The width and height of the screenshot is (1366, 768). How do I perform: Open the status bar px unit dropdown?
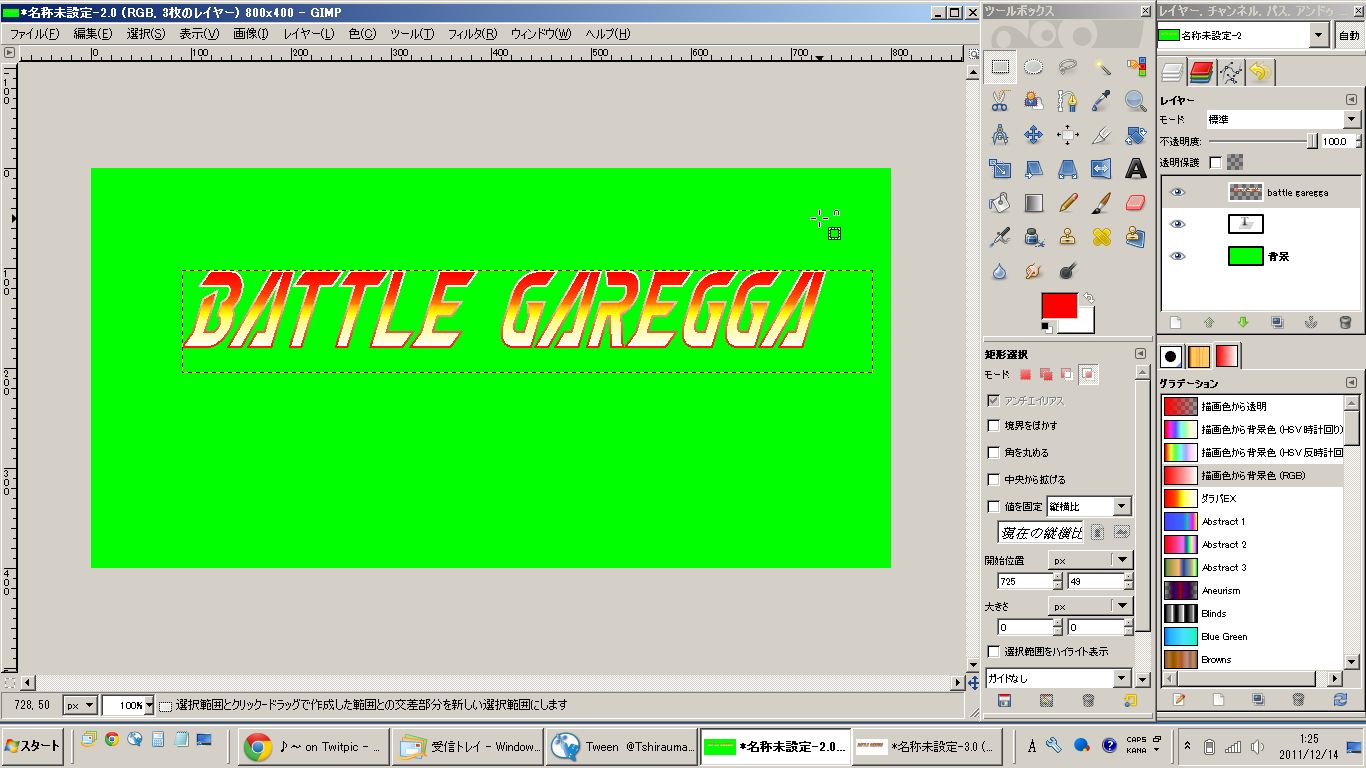[x=80, y=705]
